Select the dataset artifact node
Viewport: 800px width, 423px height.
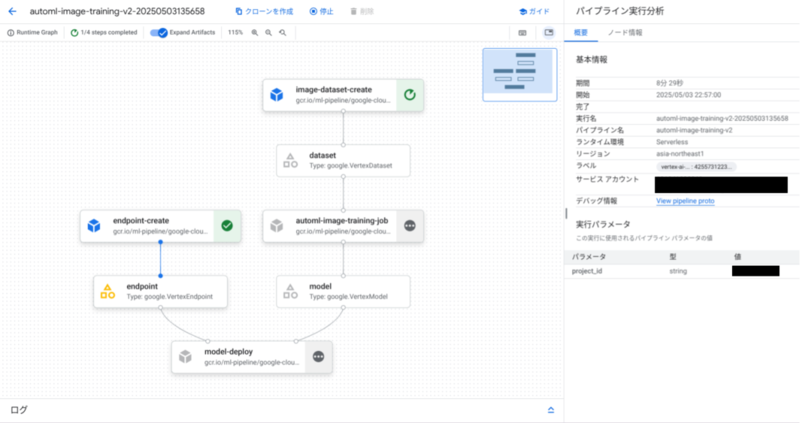click(343, 160)
